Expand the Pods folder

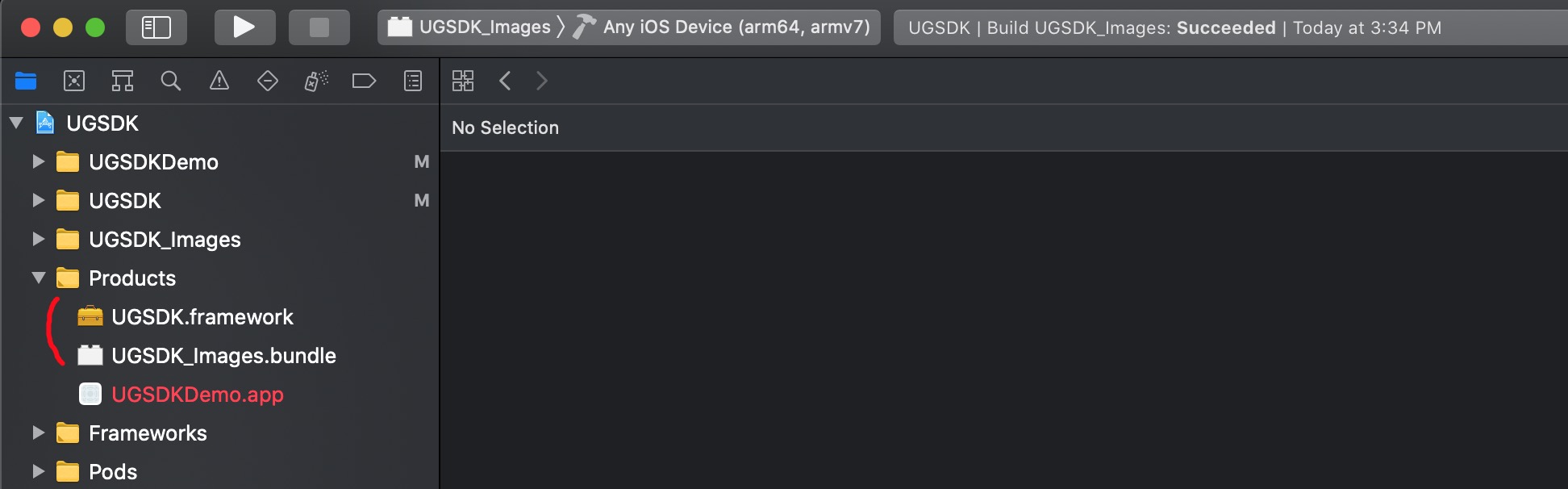tap(38, 471)
